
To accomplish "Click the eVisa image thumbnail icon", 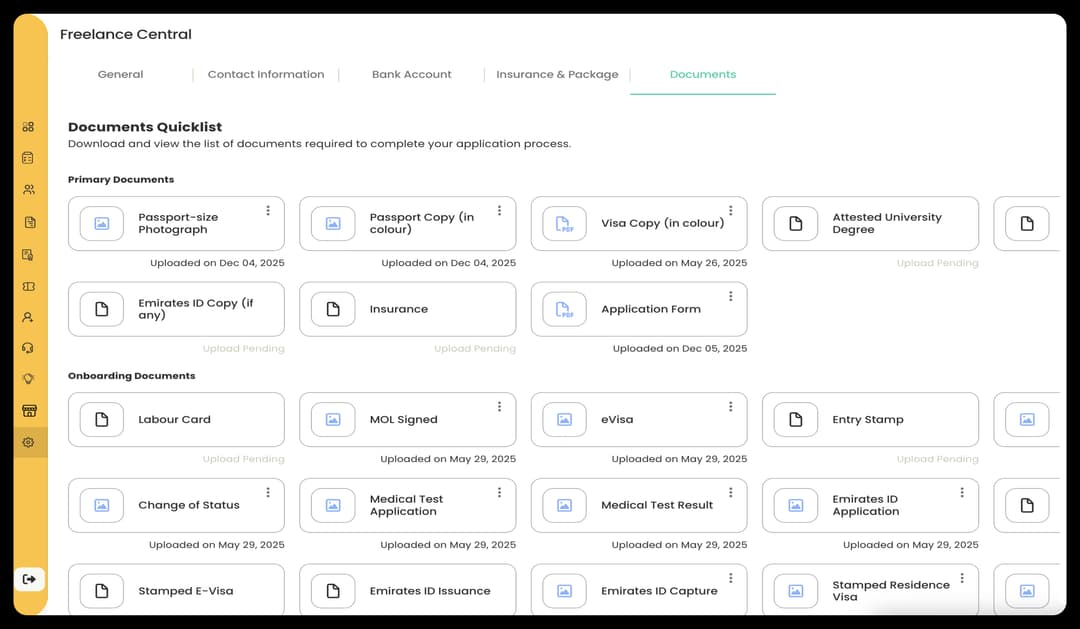I will pyautogui.click(x=565, y=420).
